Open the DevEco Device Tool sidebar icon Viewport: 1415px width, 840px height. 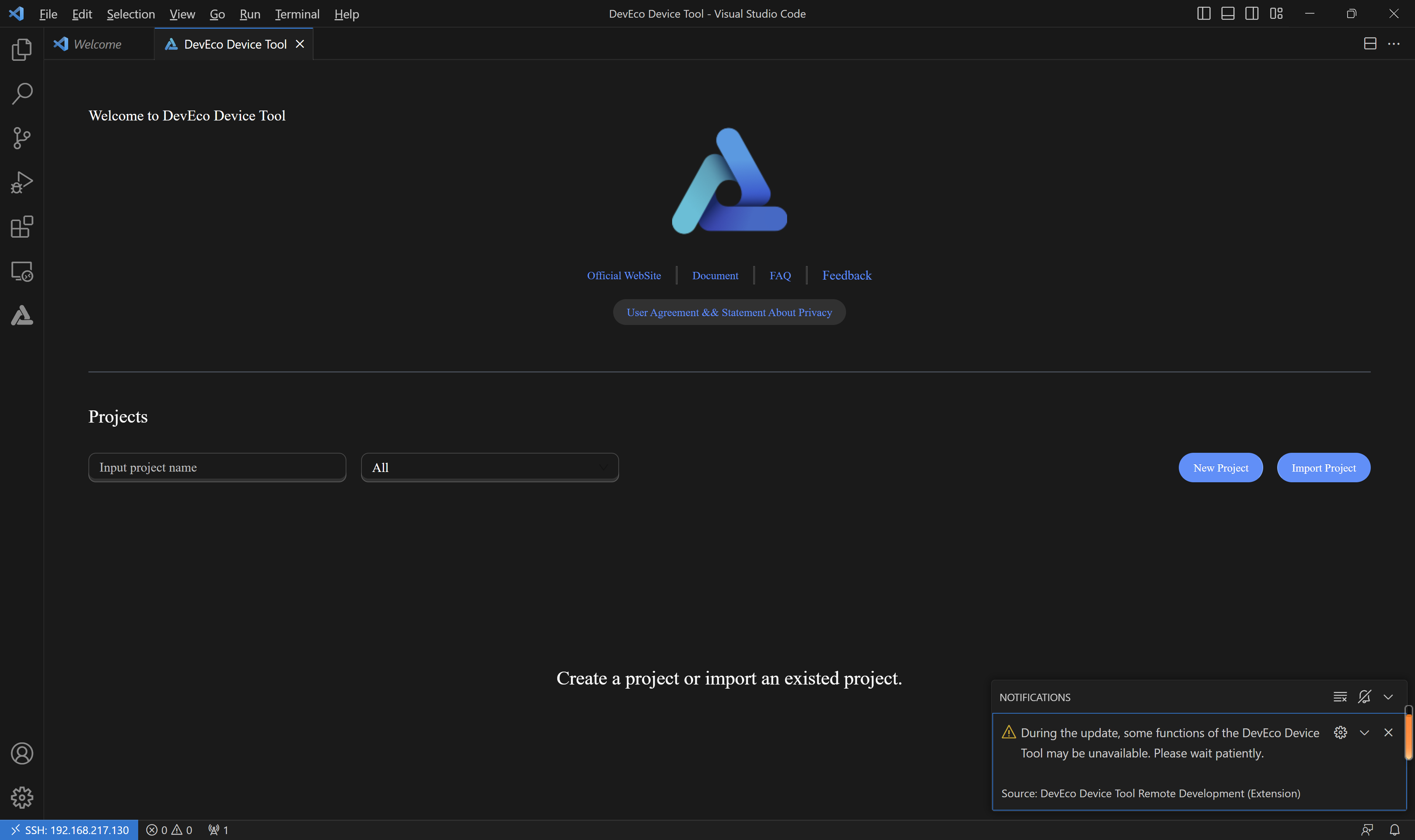[21, 315]
